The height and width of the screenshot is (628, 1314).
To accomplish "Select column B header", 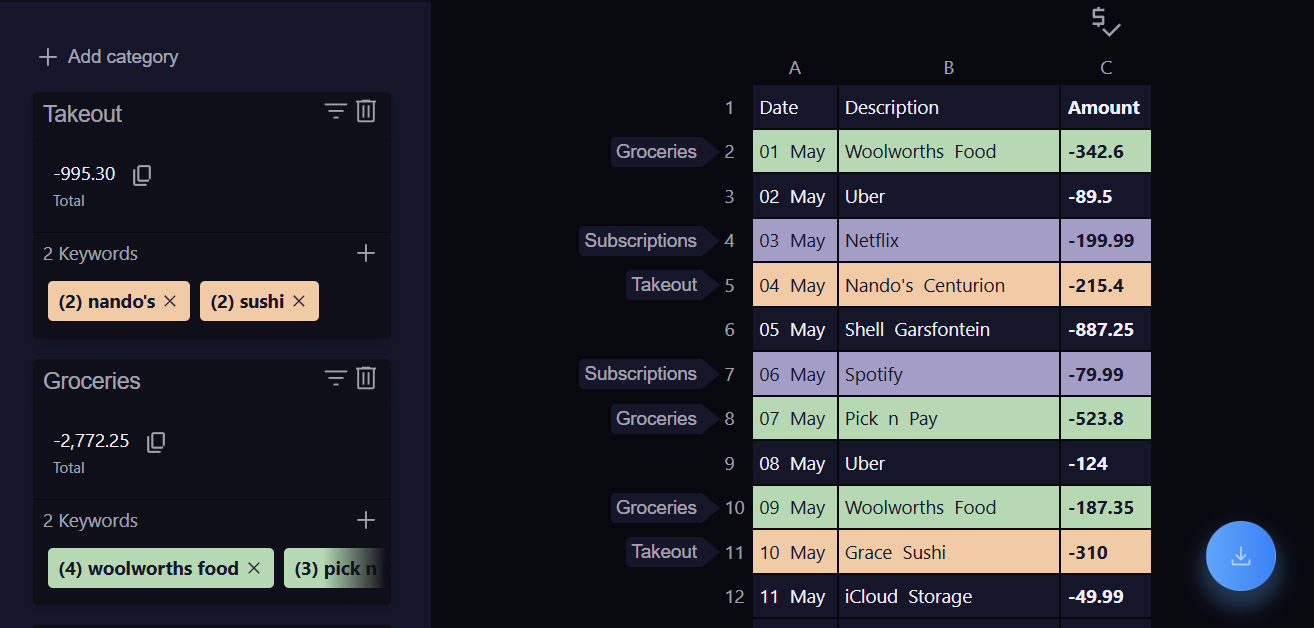I will click(x=949, y=68).
